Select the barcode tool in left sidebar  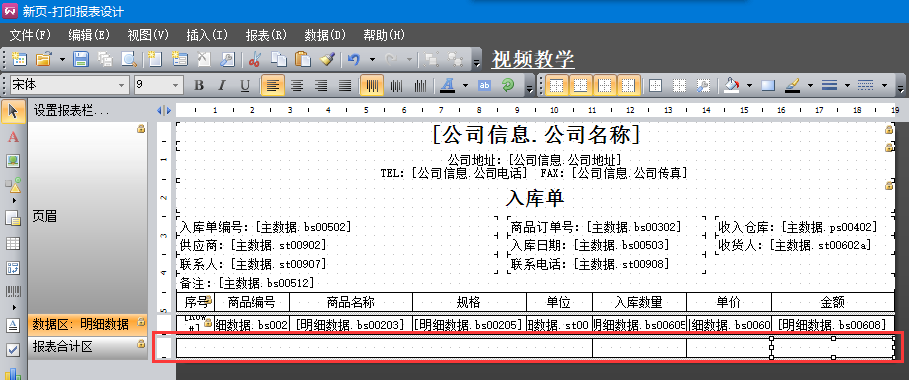click(x=13, y=291)
